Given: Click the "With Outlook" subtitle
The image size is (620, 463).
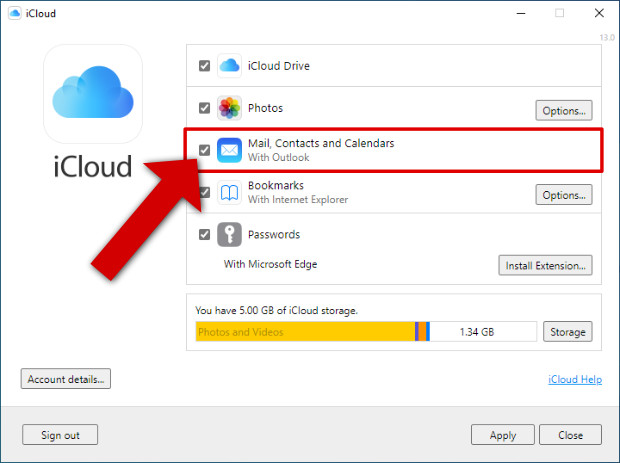Looking at the screenshot, I should coord(278,157).
